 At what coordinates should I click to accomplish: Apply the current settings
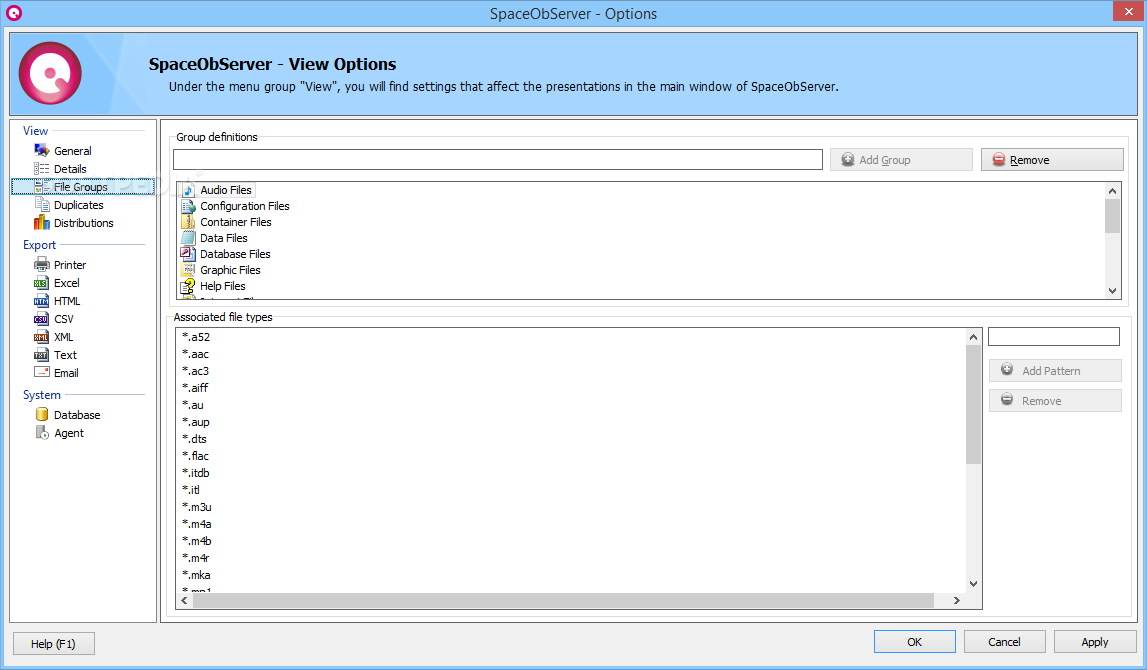pyautogui.click(x=1094, y=641)
